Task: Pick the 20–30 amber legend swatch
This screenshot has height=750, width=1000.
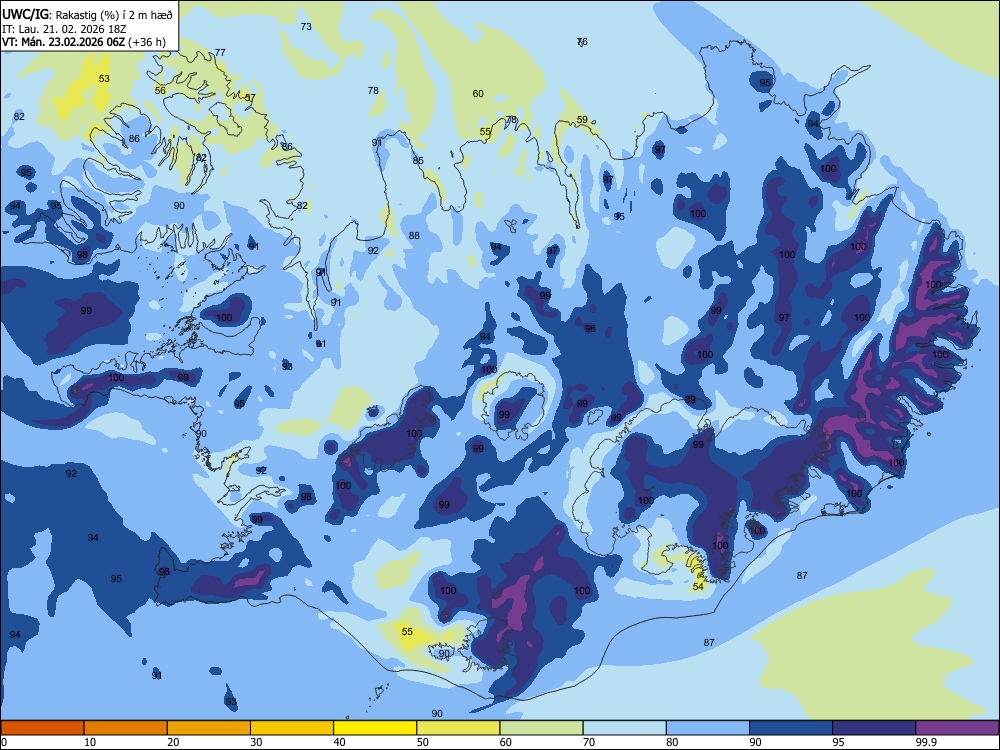Action: 209,728
